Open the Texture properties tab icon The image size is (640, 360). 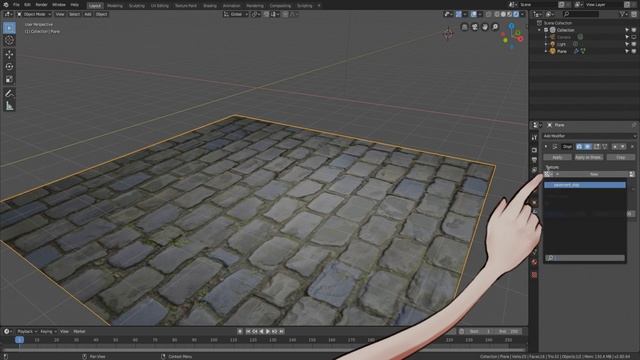click(x=534, y=275)
